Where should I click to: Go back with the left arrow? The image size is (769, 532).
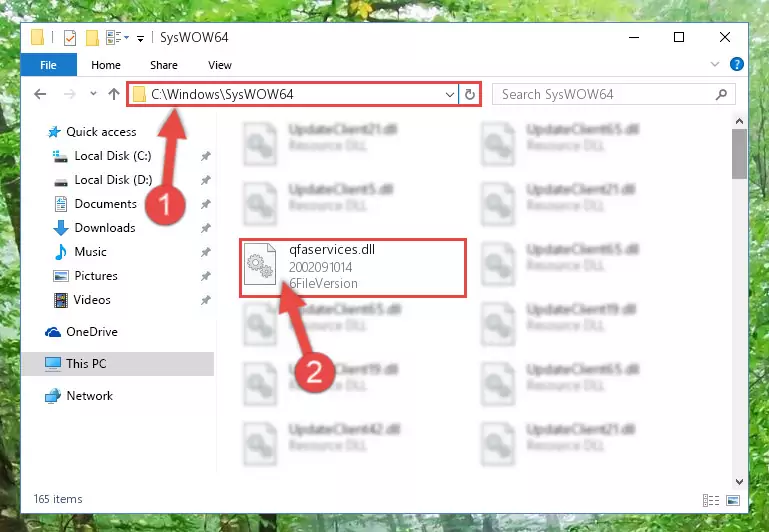click(x=40, y=94)
